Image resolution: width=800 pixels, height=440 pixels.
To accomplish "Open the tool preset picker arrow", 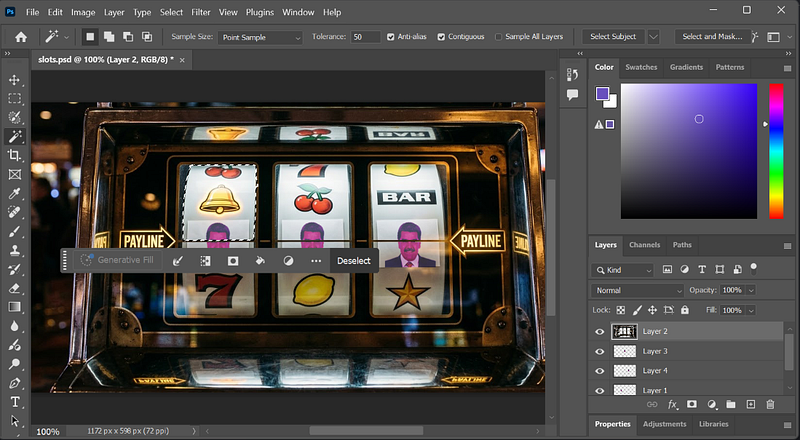I will coord(66,37).
